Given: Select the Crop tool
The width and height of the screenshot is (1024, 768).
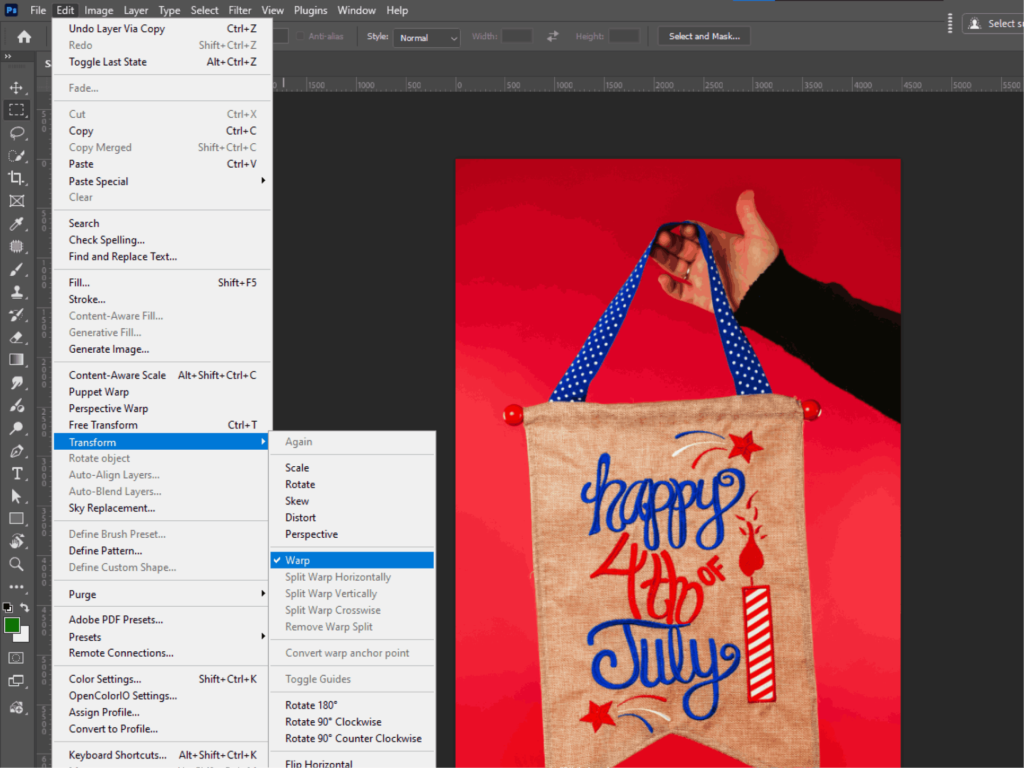Looking at the screenshot, I should tap(16, 178).
